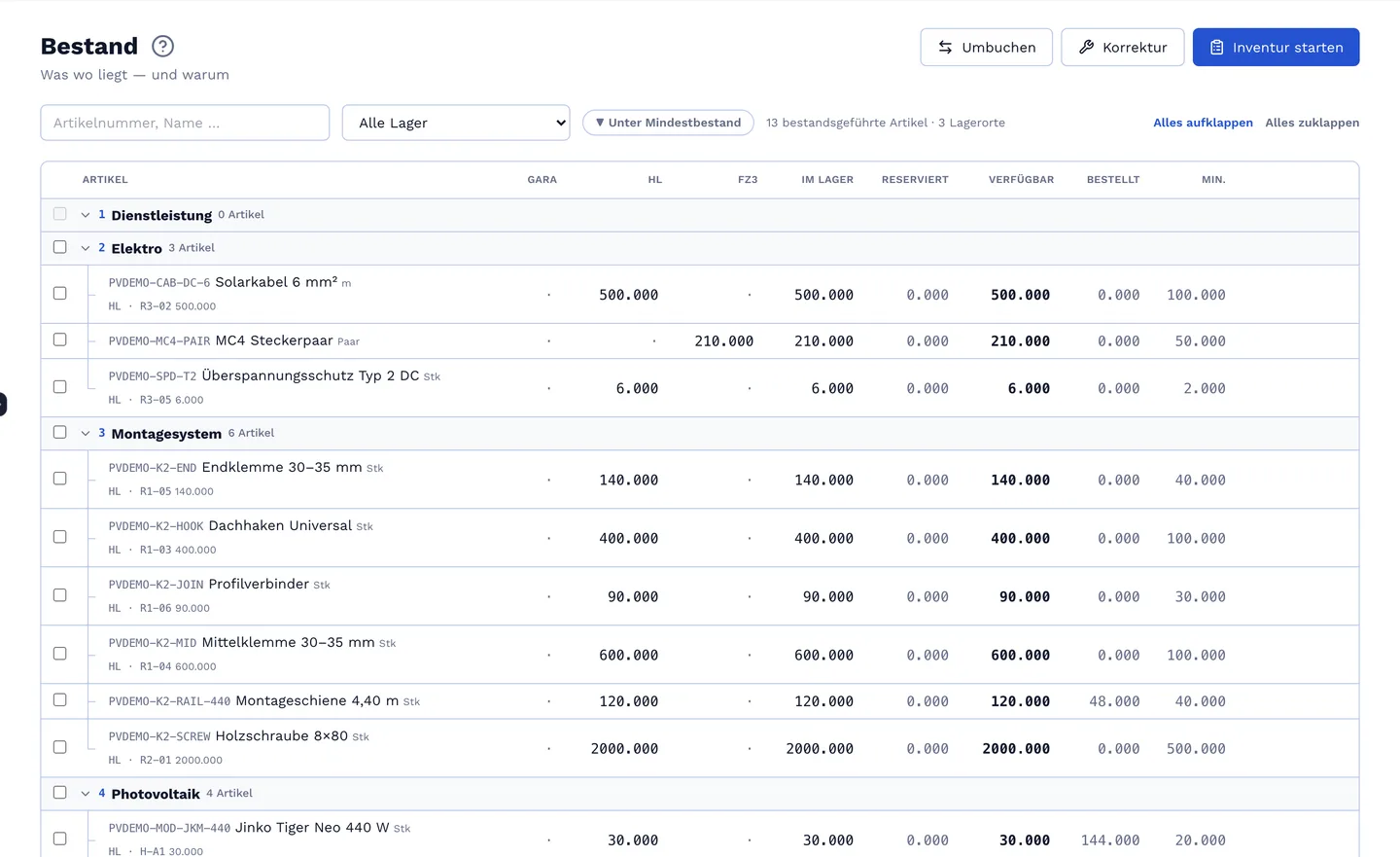Image resolution: width=1400 pixels, height=857 pixels.
Task: Open the help icon beside Bestand
Action: tap(163, 46)
